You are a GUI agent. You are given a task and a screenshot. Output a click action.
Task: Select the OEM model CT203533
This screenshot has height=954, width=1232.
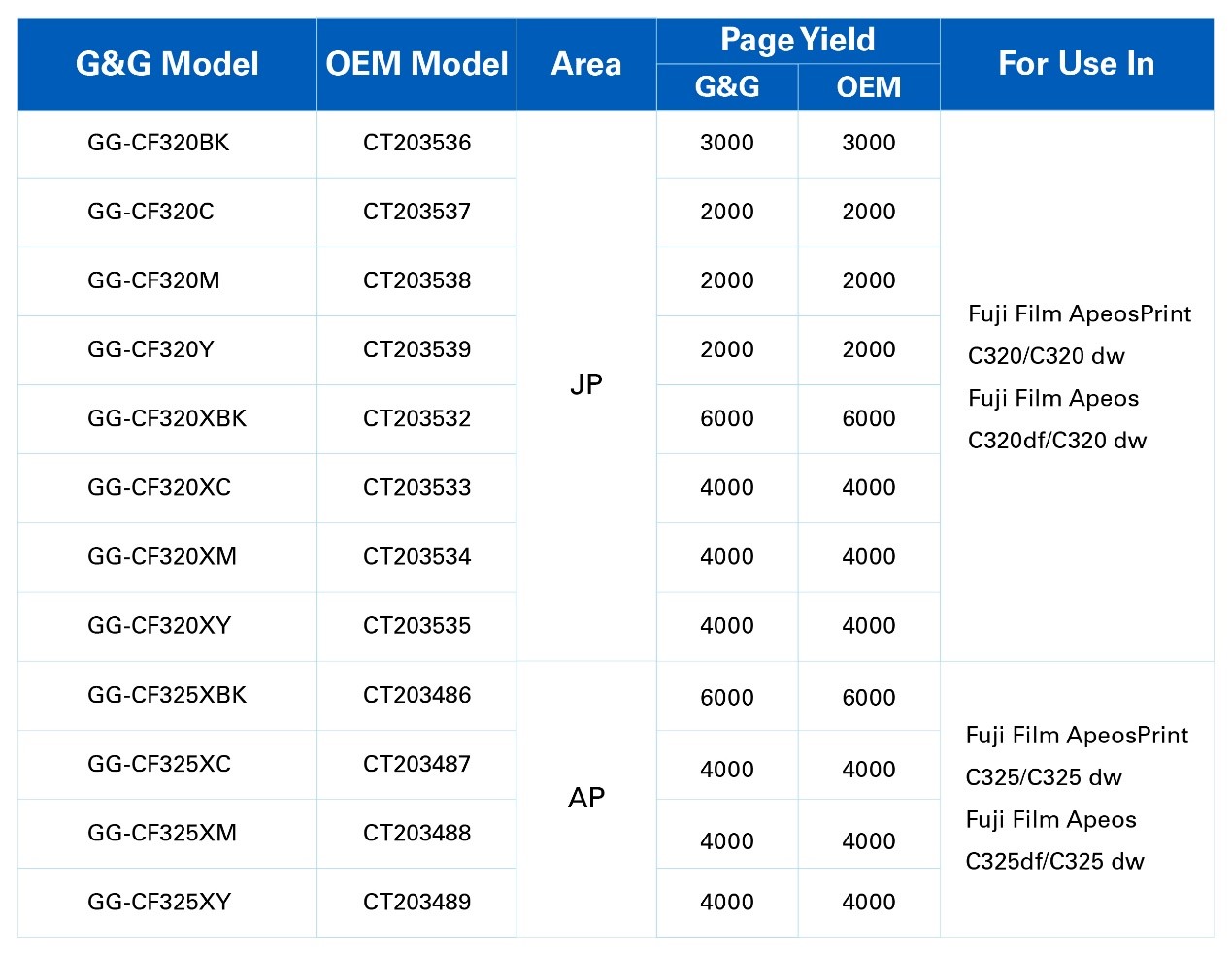[417, 487]
